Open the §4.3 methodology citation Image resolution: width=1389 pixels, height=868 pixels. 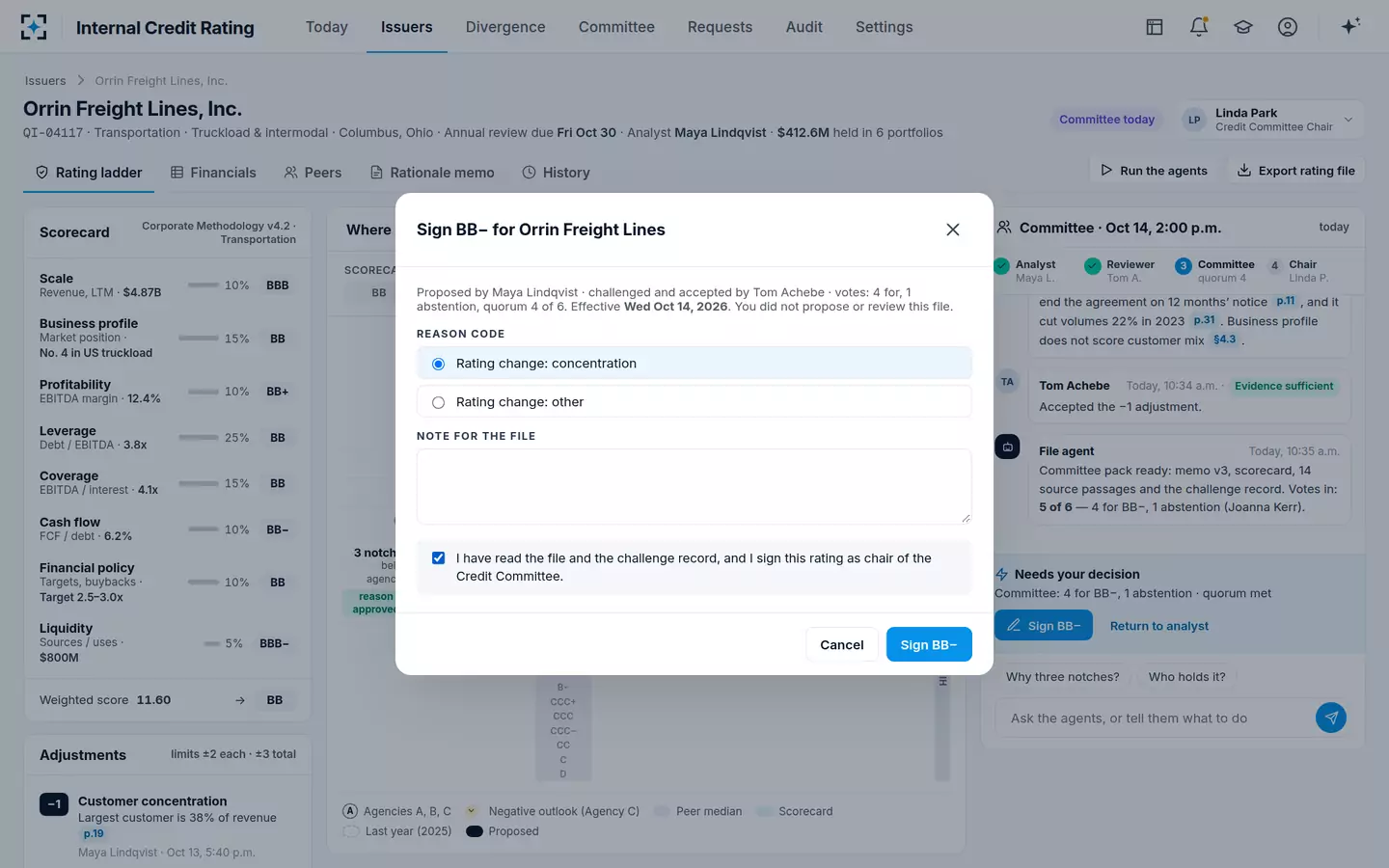1224,339
